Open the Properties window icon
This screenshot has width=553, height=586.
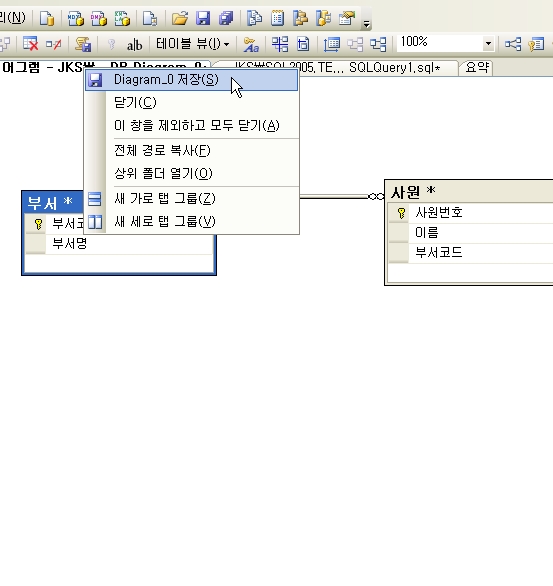[x=347, y=18]
